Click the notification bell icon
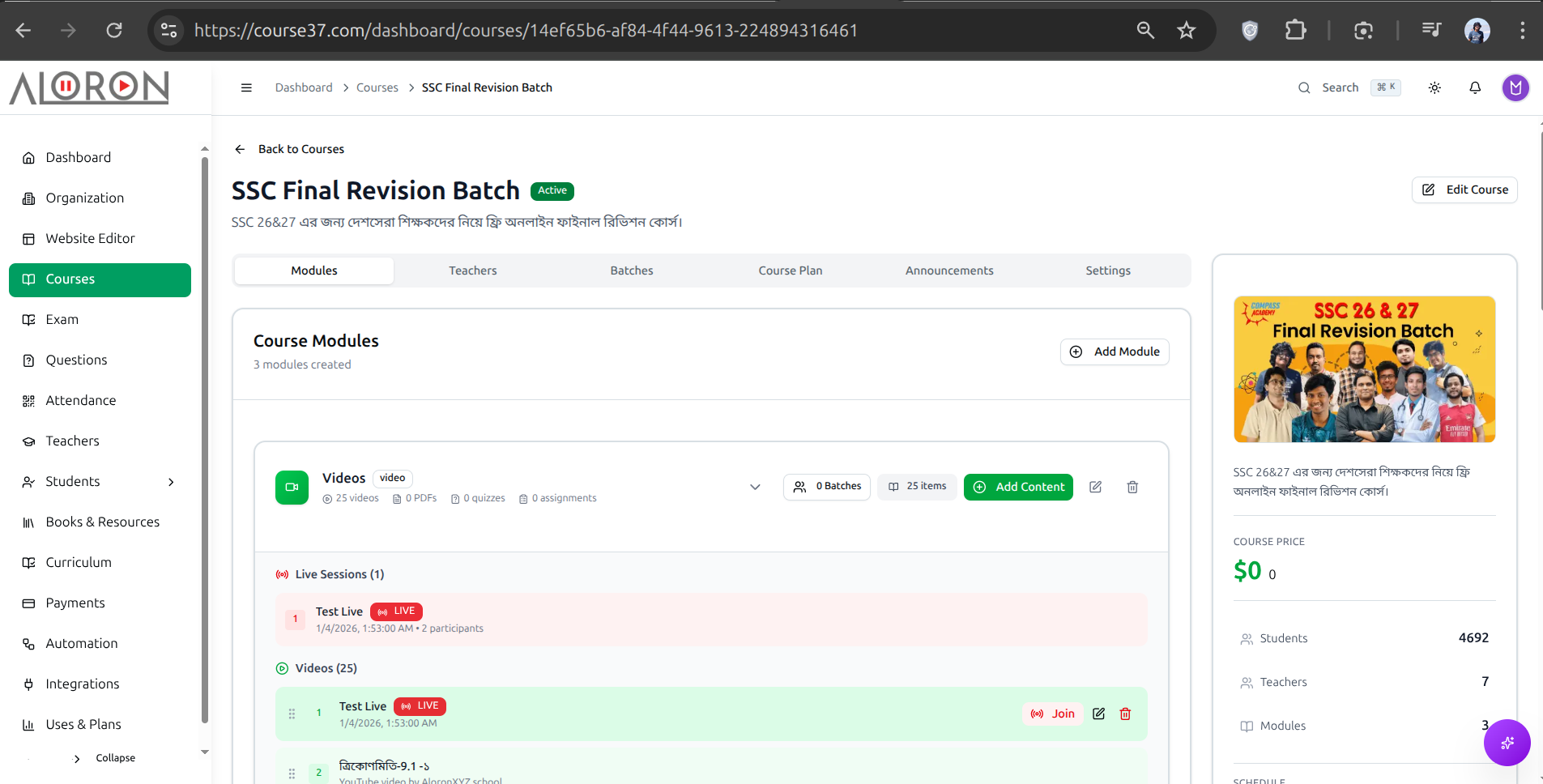1543x784 pixels. click(x=1475, y=87)
